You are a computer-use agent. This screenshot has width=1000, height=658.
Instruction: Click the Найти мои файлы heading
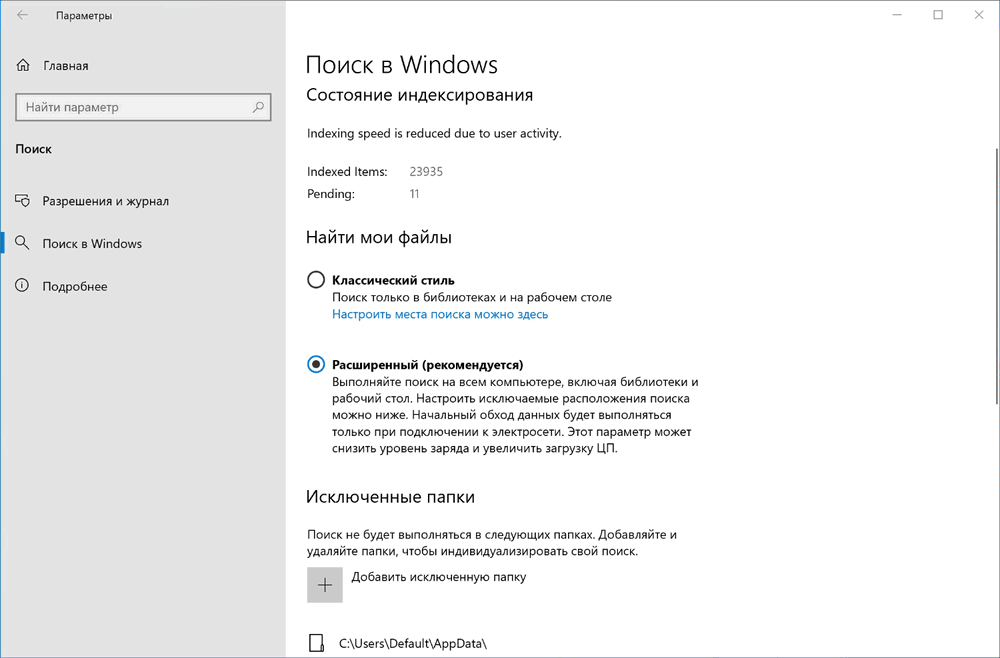pyautogui.click(x=379, y=237)
